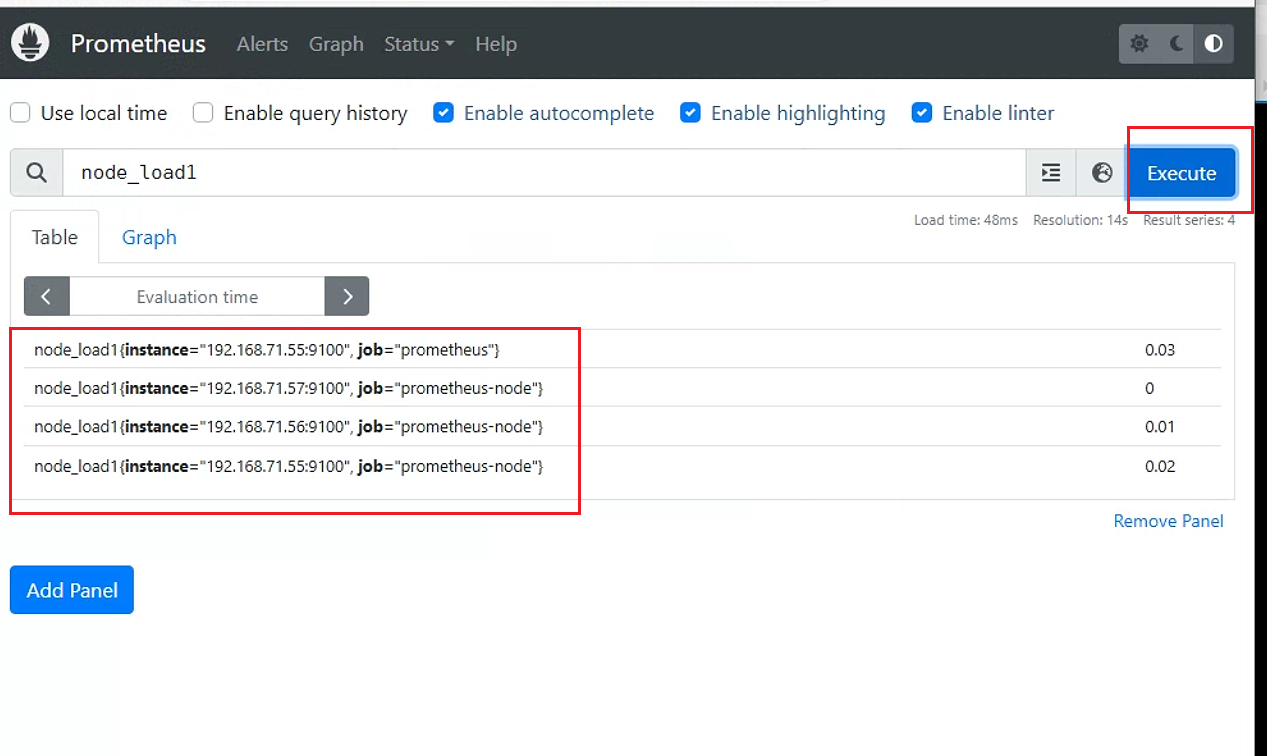Screen dimensions: 1267x756
Task: Select the browser-preferred theme half-circle icon
Action: 1214,44
